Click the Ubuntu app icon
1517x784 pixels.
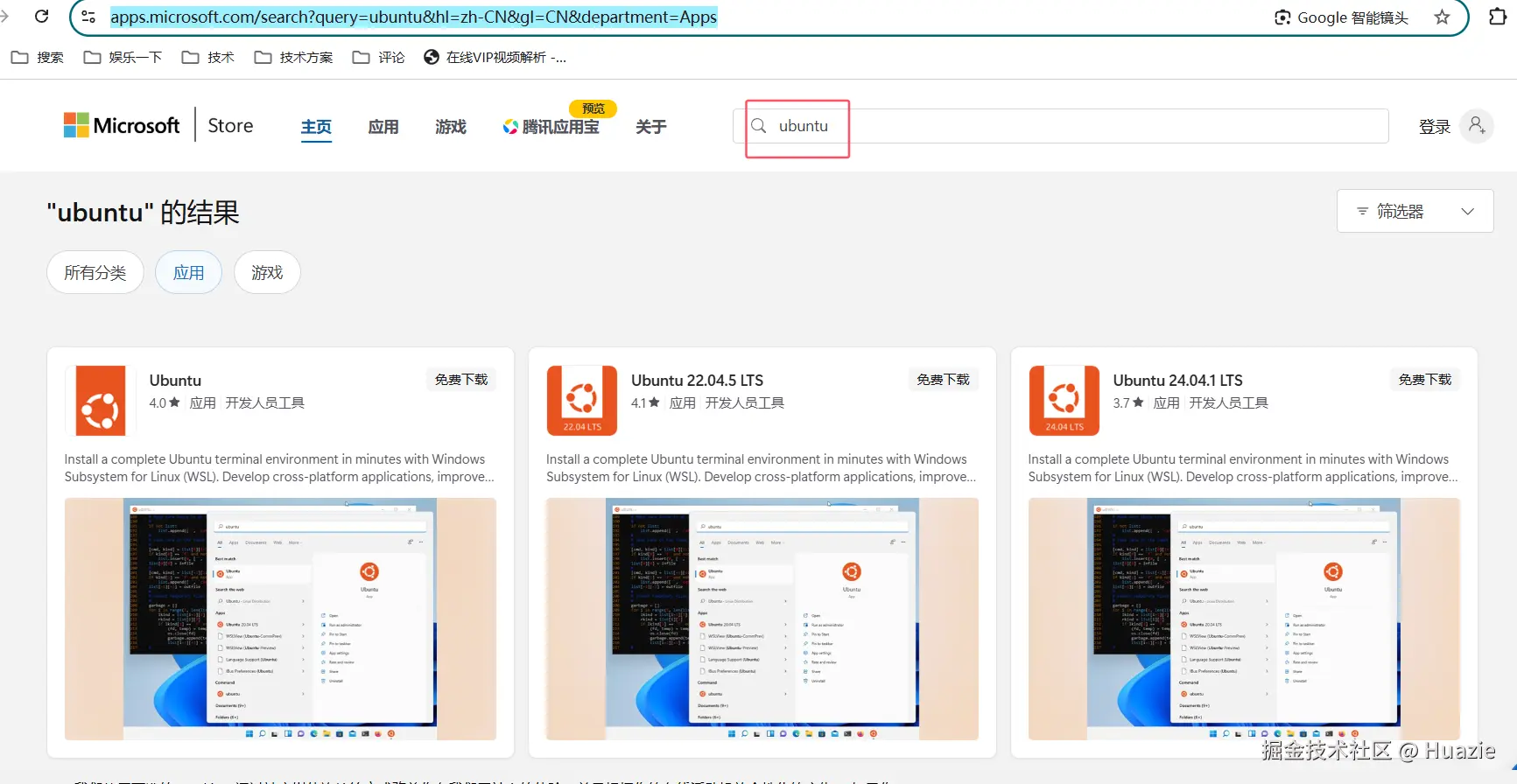[100, 401]
